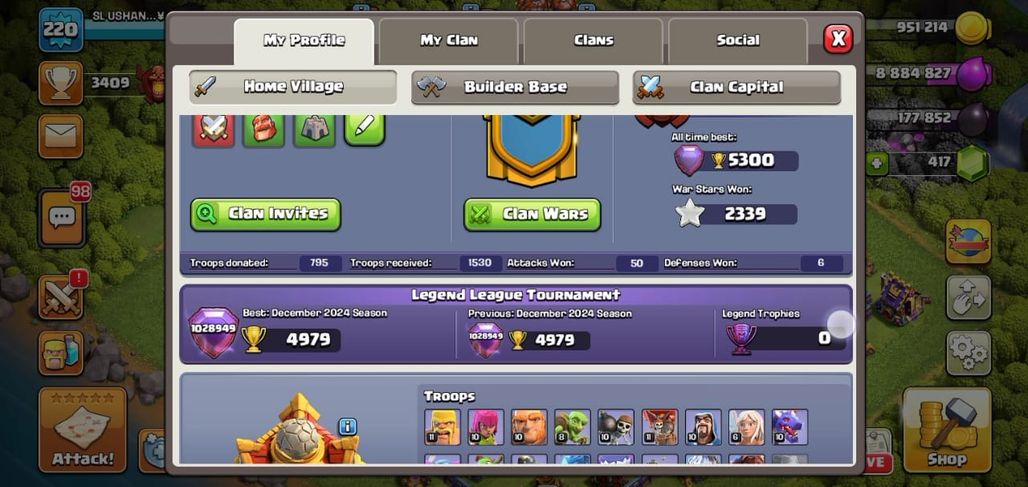Open the trophy leaderboard icon
This screenshot has height=487, width=1028.
(x=60, y=83)
